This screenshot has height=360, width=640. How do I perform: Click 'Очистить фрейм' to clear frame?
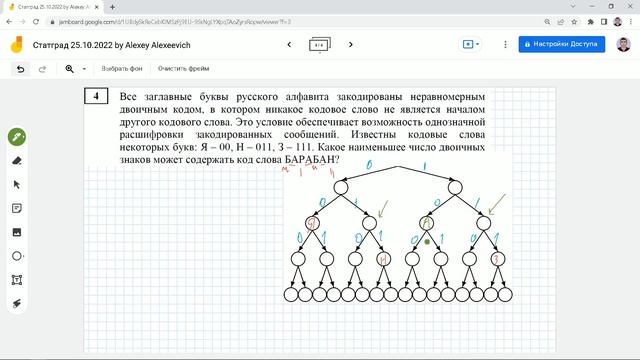pyautogui.click(x=183, y=69)
